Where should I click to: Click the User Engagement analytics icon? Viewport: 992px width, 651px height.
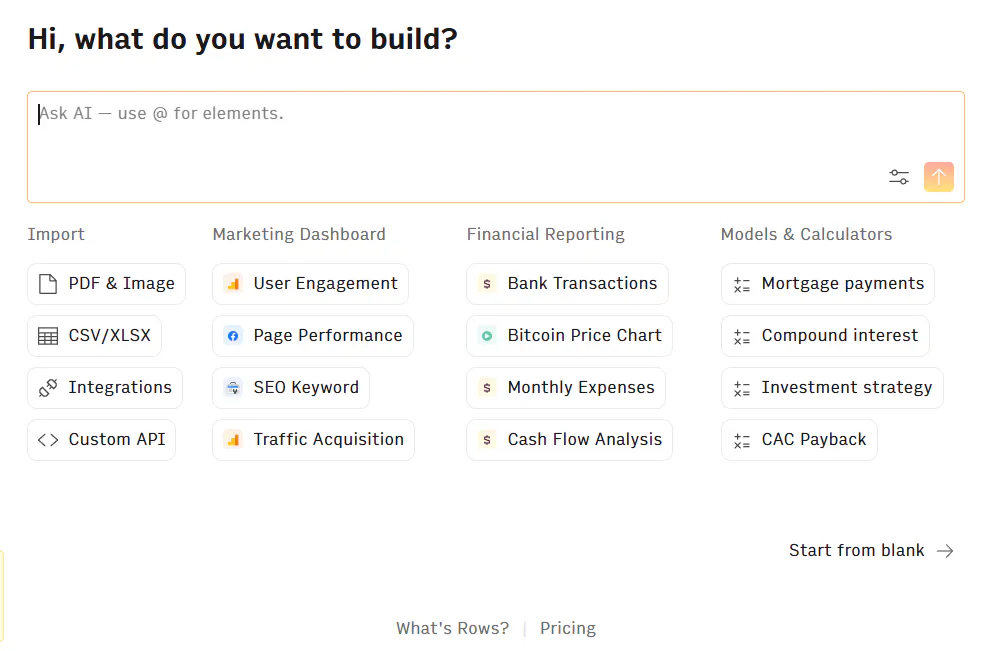[233, 284]
